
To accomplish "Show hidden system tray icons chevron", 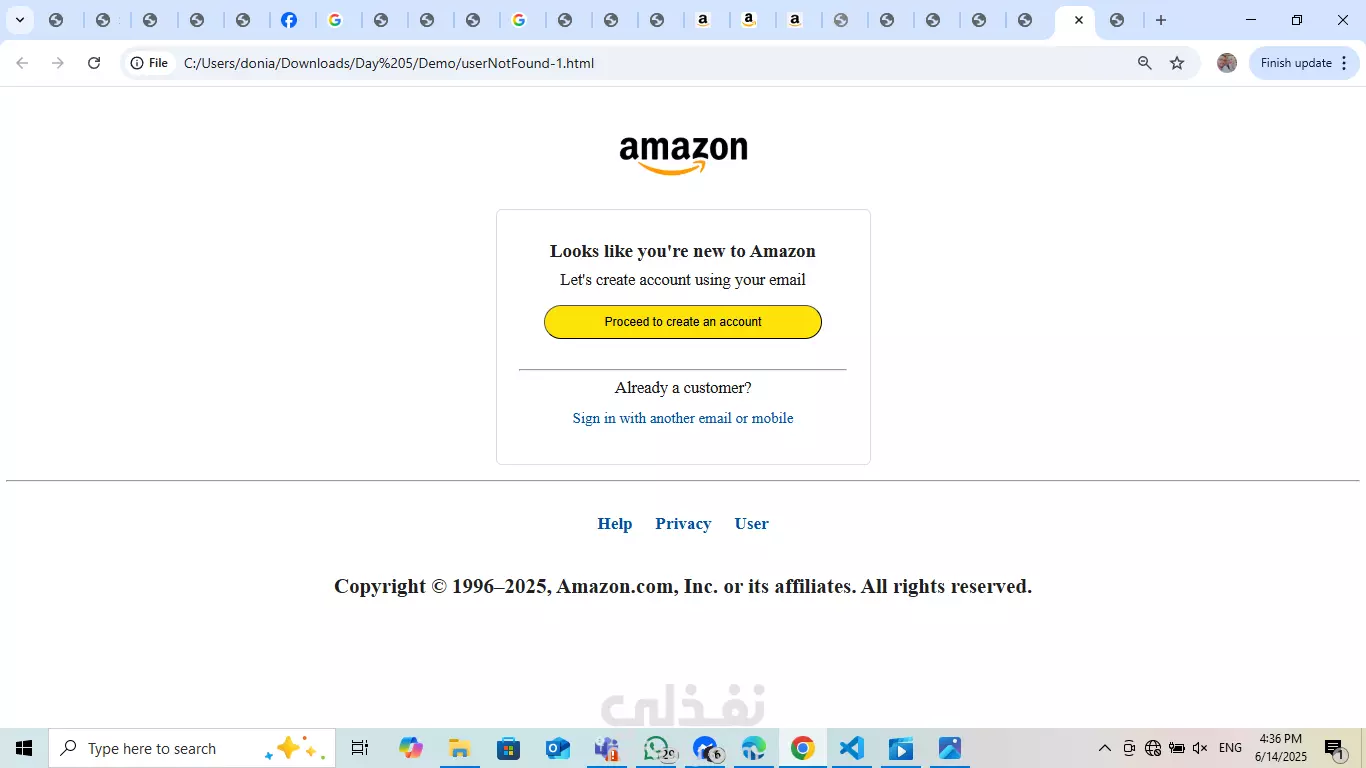I will point(1105,748).
